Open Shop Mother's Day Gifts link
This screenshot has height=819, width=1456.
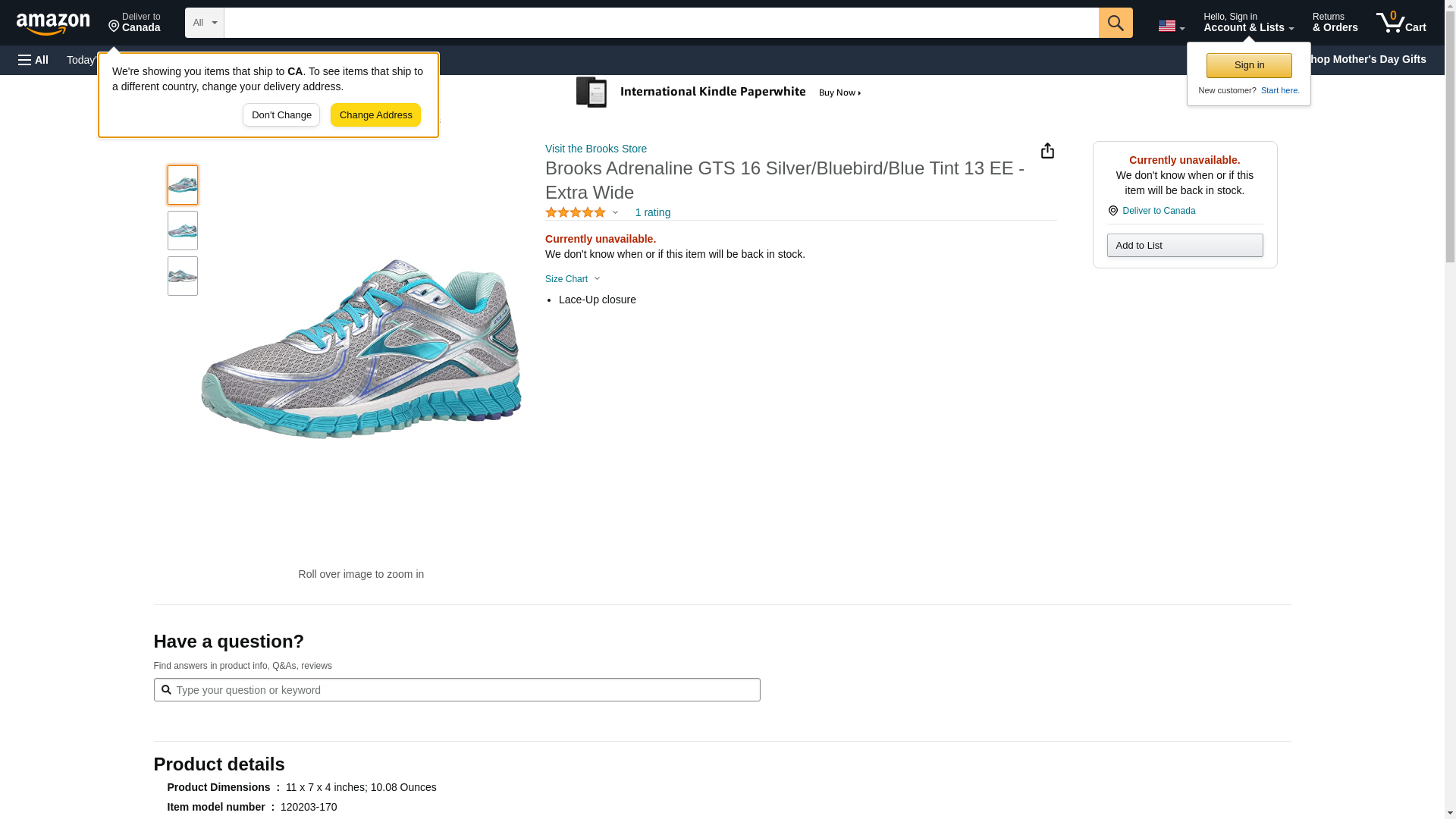[x=1370, y=59]
